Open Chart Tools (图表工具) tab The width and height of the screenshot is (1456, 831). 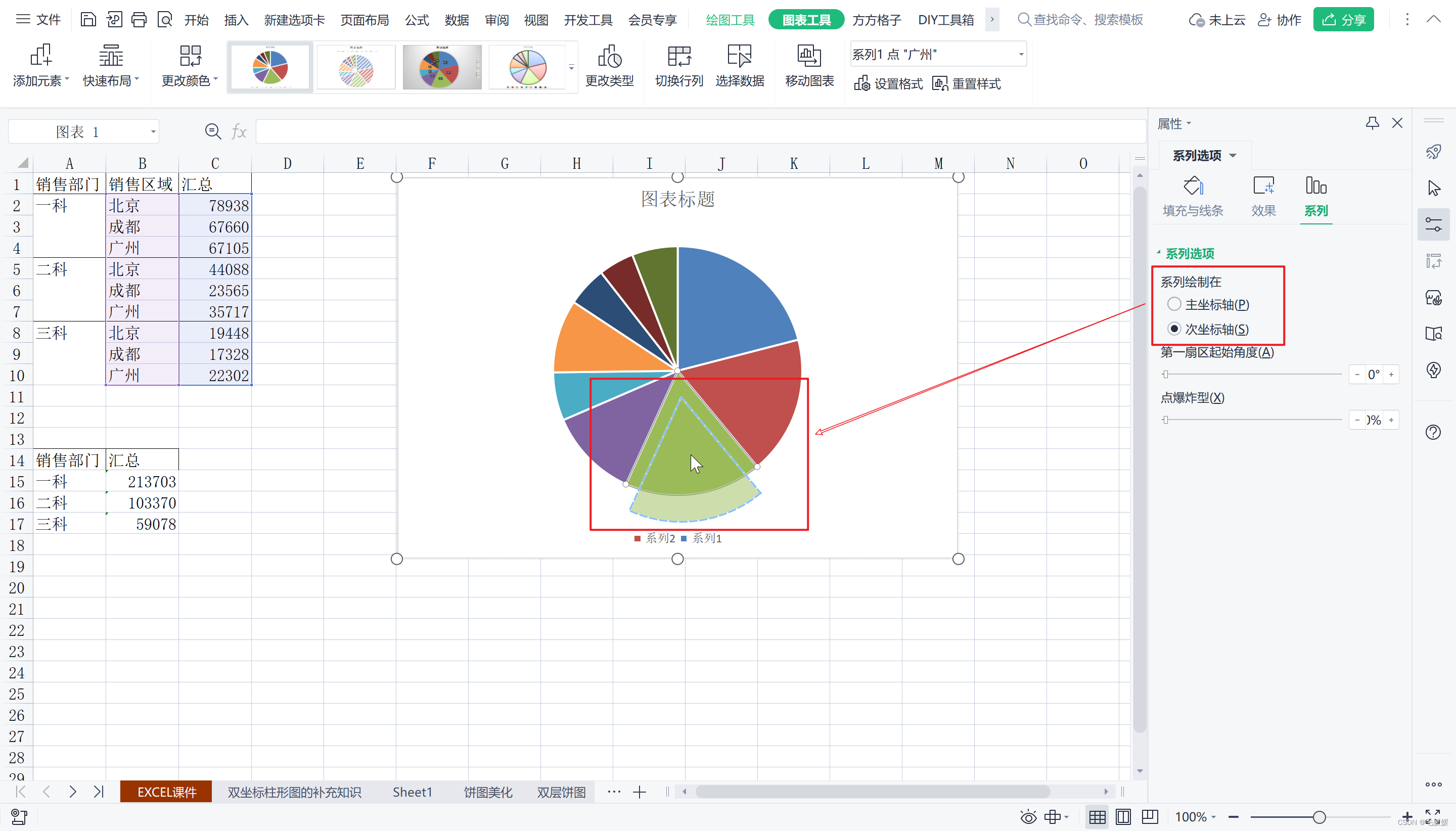click(806, 20)
